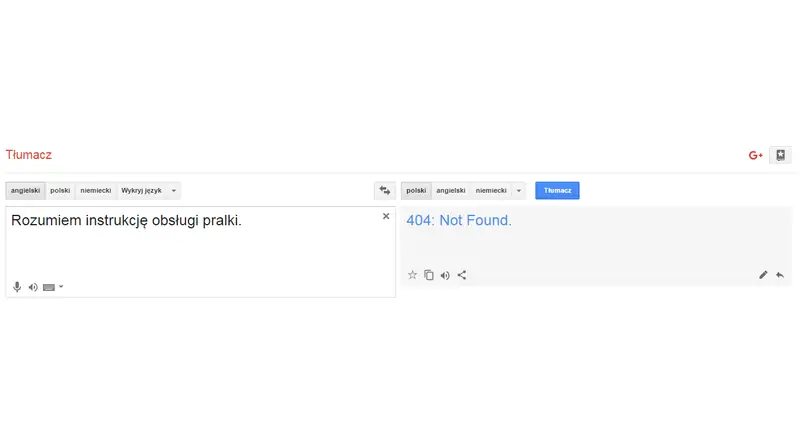Image resolution: width=800 pixels, height=445 pixels.
Task: Clear source text with X
Action: point(386,216)
